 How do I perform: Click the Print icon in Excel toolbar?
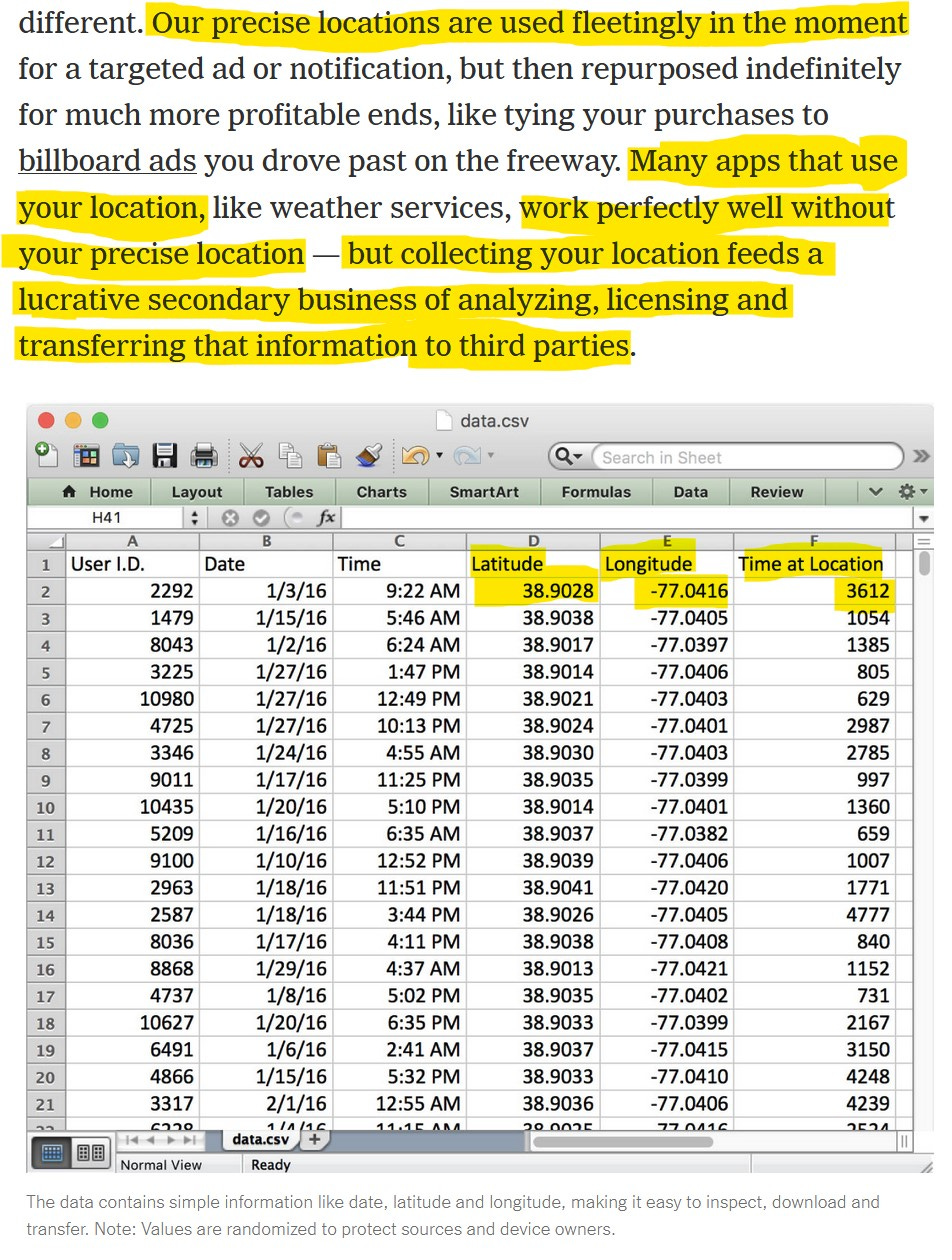204,456
